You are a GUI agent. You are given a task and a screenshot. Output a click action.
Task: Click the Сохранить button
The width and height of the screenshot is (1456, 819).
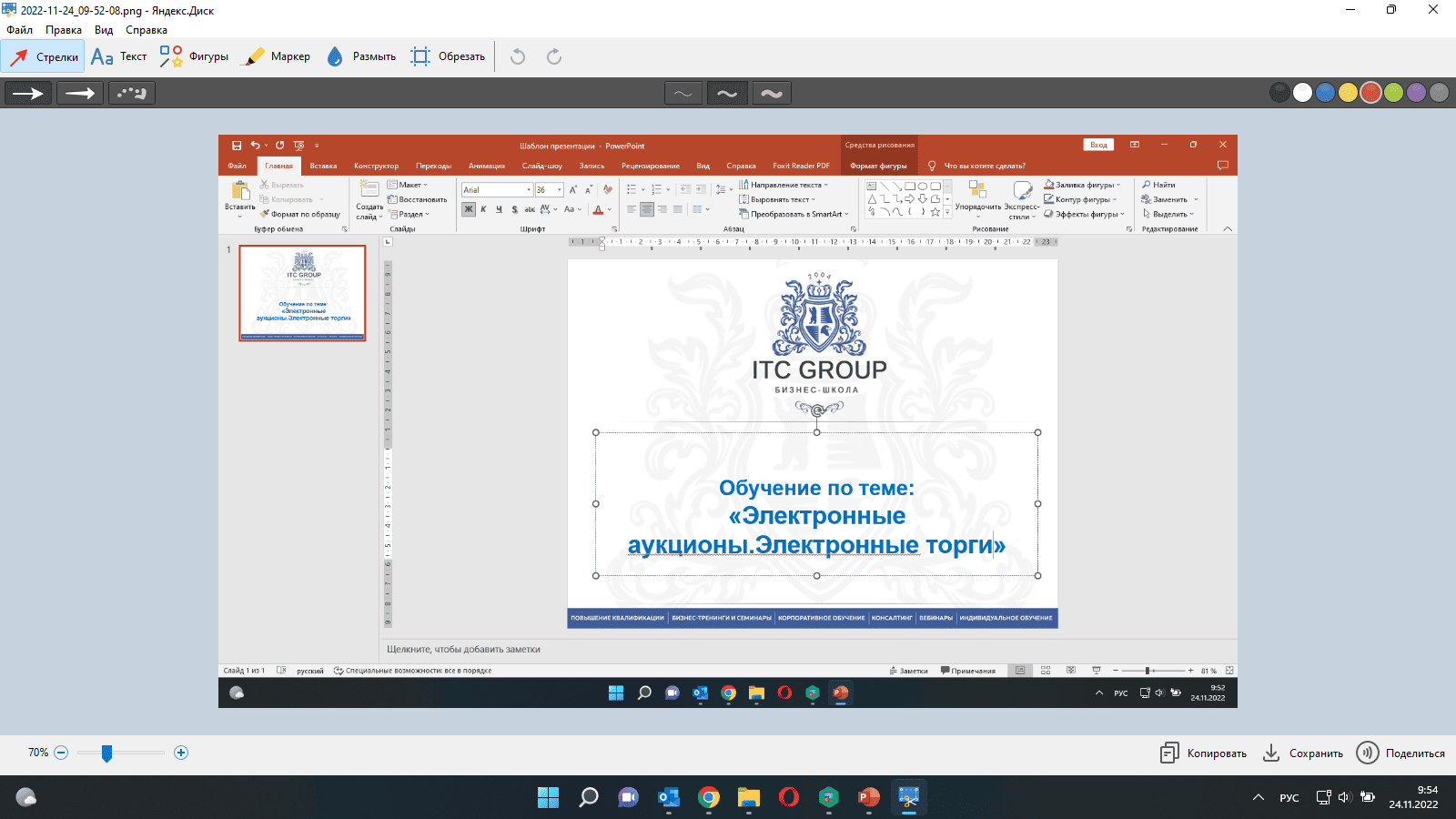(1303, 753)
